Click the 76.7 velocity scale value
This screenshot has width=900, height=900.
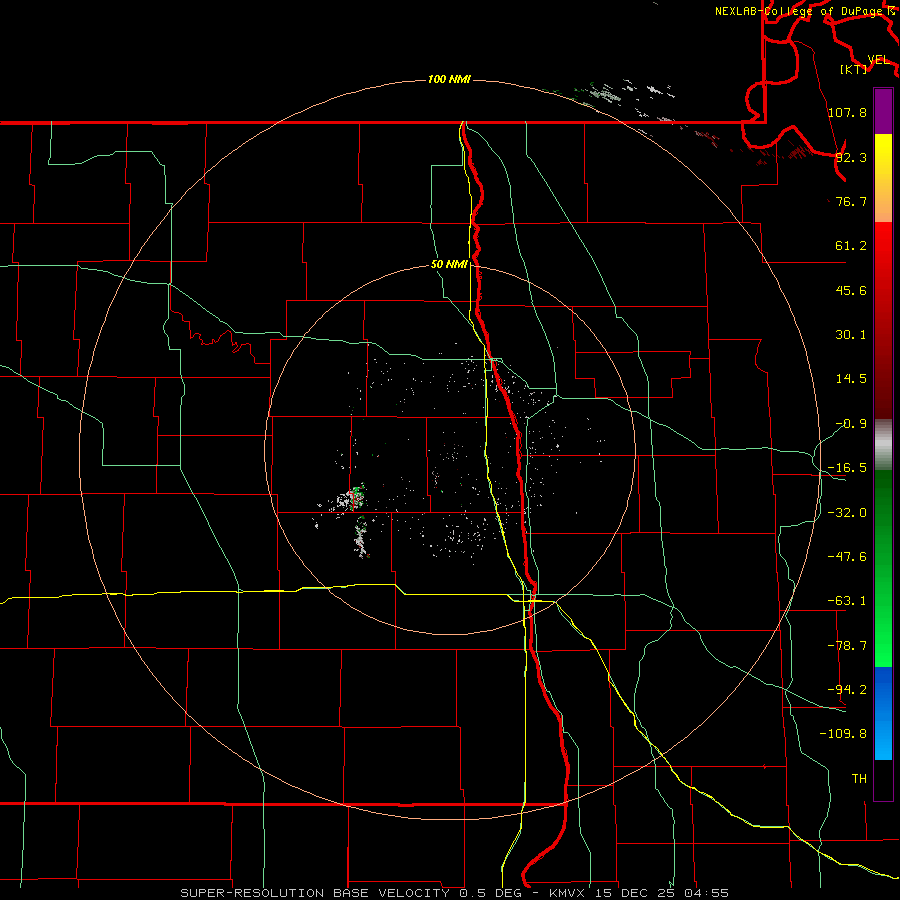[851, 201]
